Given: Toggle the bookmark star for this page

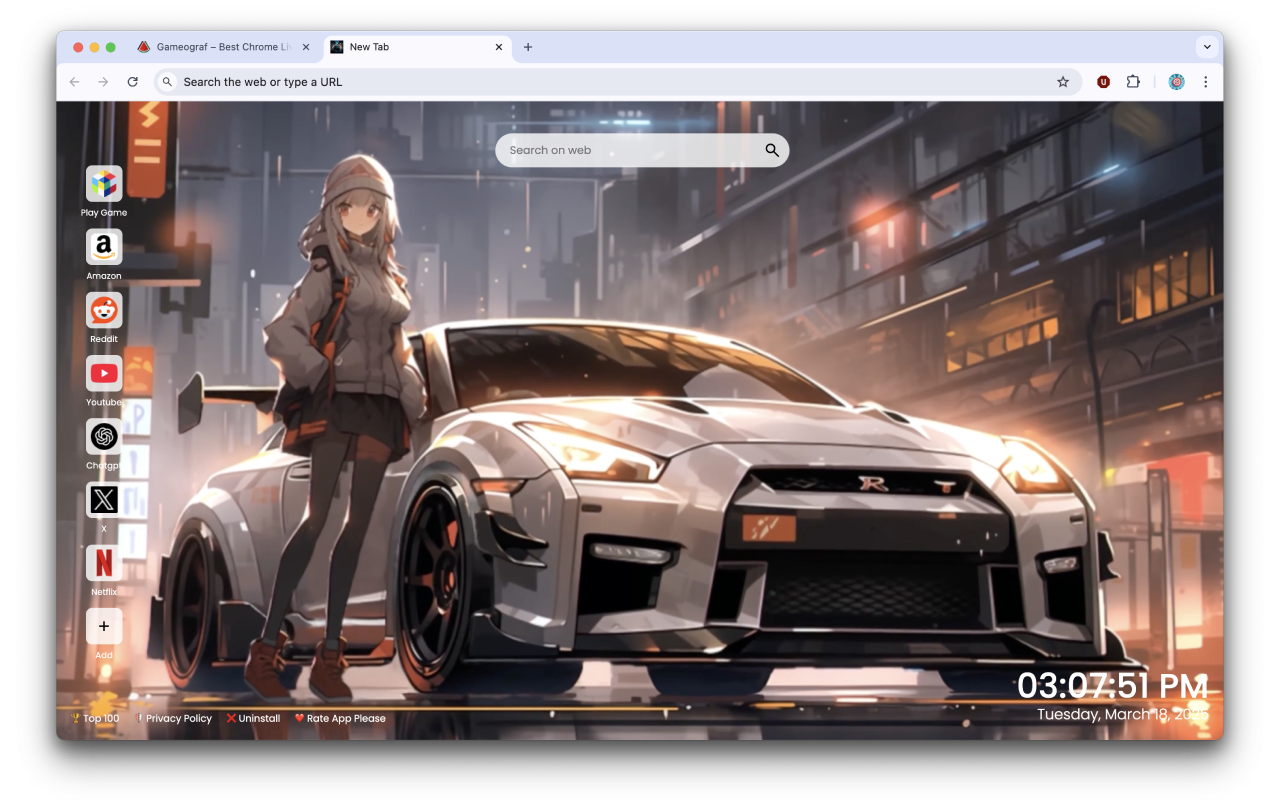Looking at the screenshot, I should click(x=1063, y=81).
